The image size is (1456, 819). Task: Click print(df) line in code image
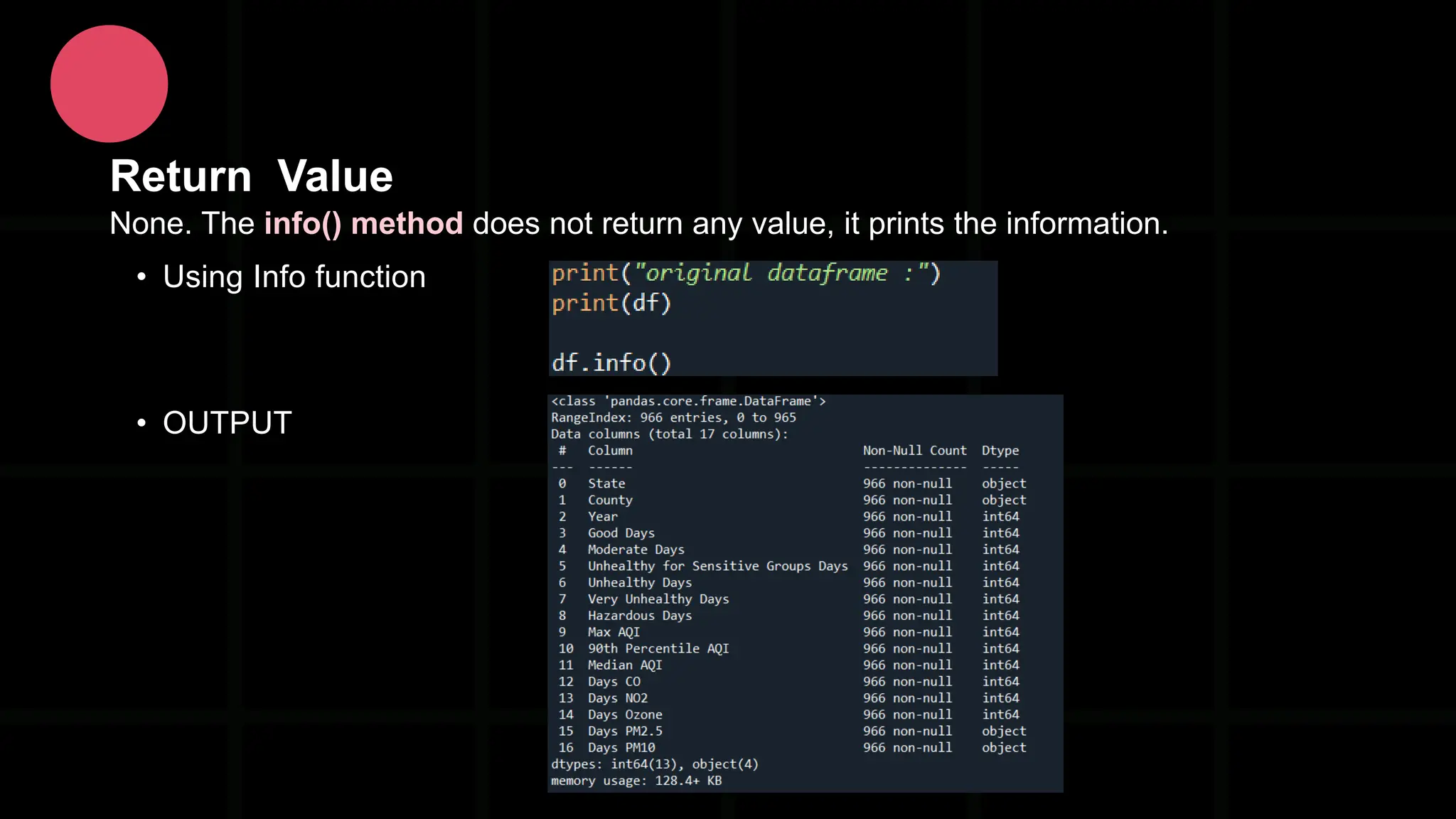[611, 304]
